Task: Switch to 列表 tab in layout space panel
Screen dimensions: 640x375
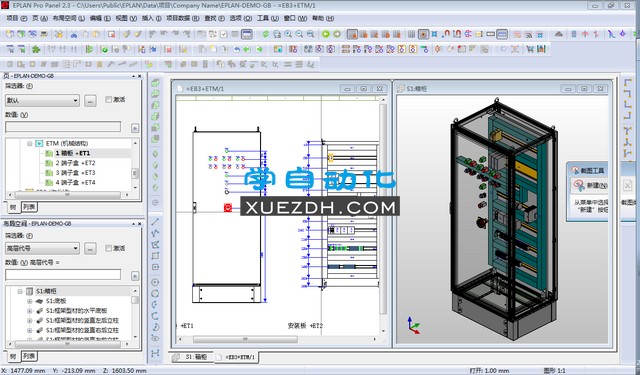Action: pyautogui.click(x=29, y=356)
